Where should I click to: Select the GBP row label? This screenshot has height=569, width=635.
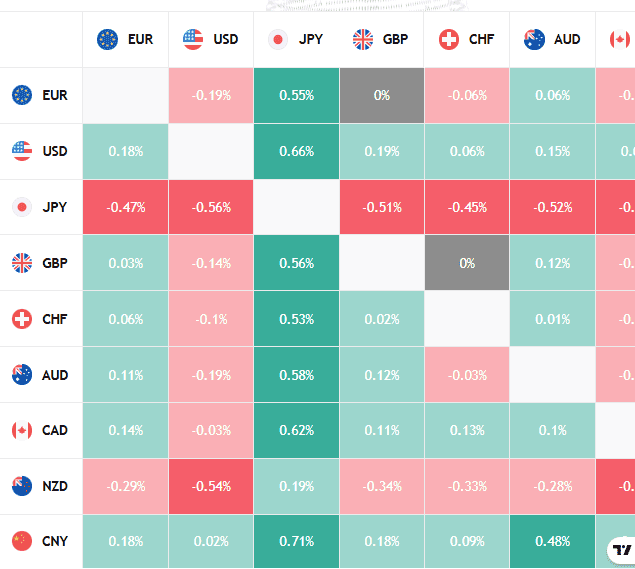tap(55, 263)
